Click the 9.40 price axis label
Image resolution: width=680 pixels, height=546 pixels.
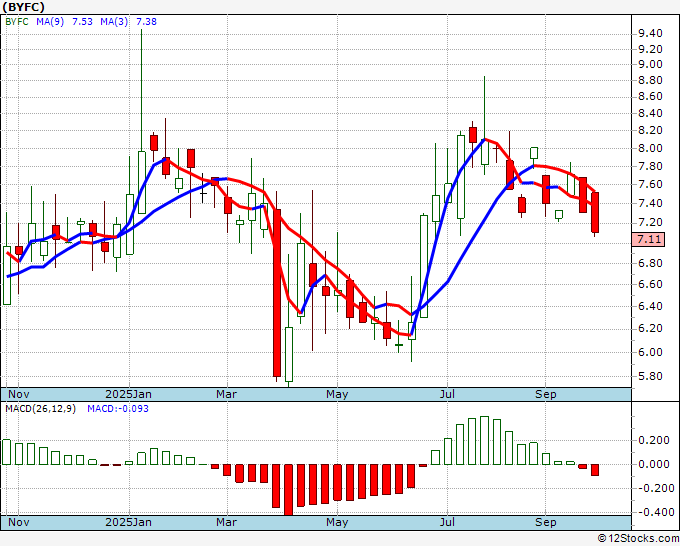(650, 33)
